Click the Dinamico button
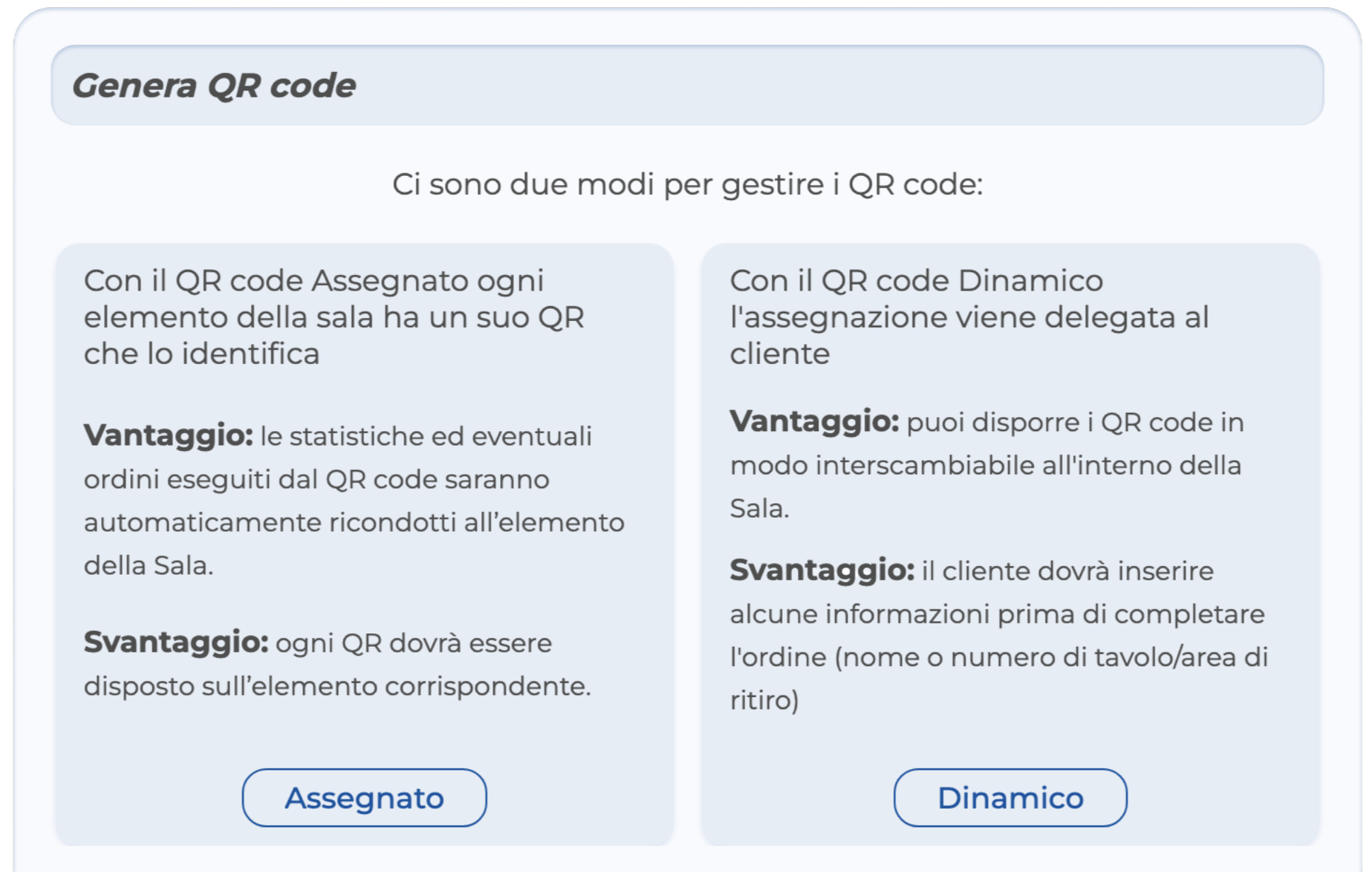This screenshot has width=1372, height=885. (1010, 797)
